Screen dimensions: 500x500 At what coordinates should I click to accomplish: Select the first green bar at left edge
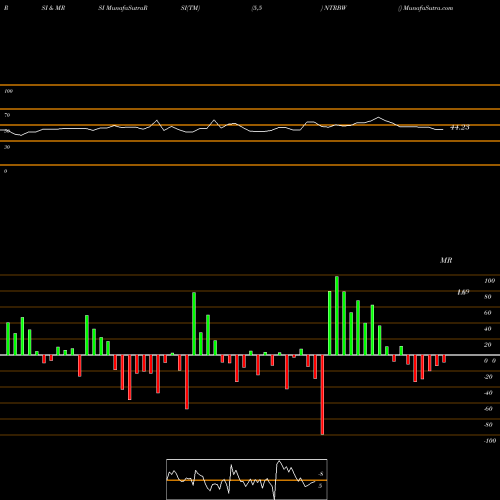click(x=8, y=339)
